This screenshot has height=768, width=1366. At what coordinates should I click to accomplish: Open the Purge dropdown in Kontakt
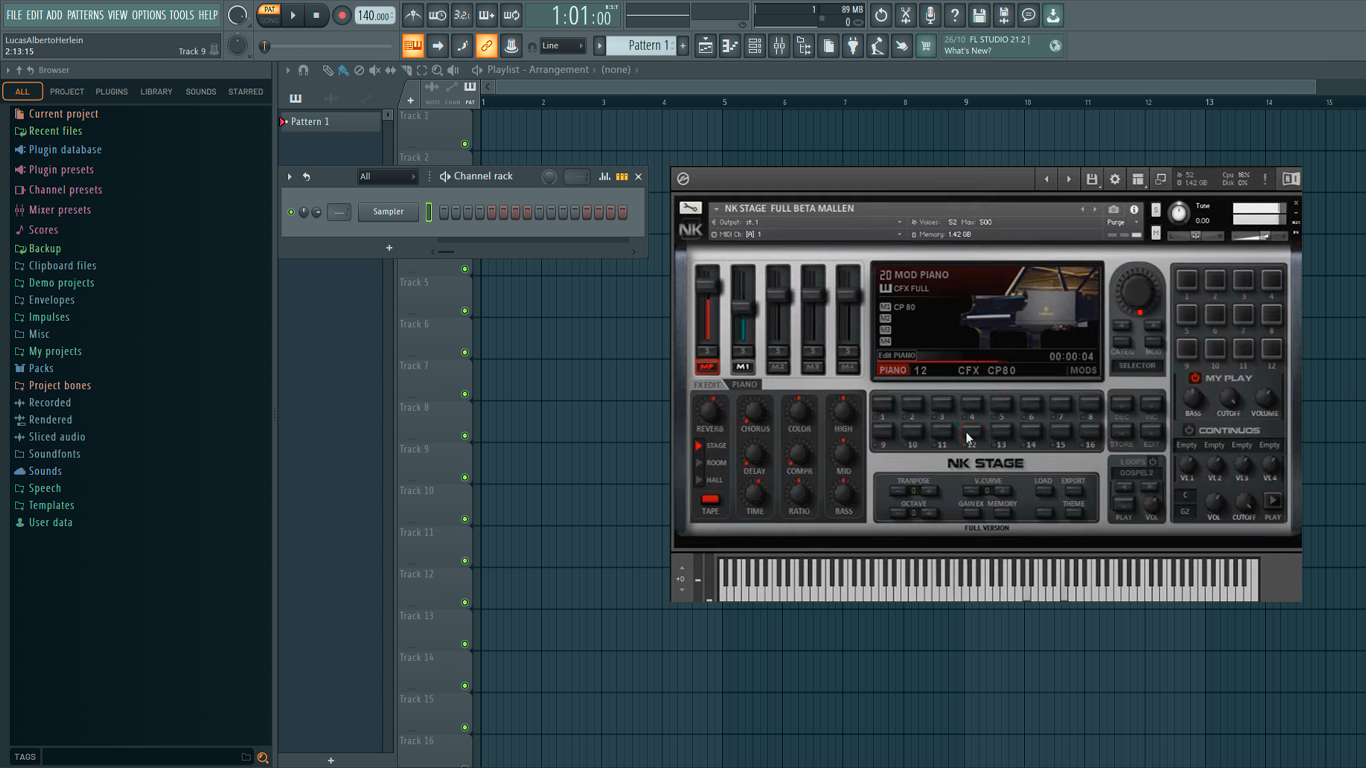tap(1122, 222)
